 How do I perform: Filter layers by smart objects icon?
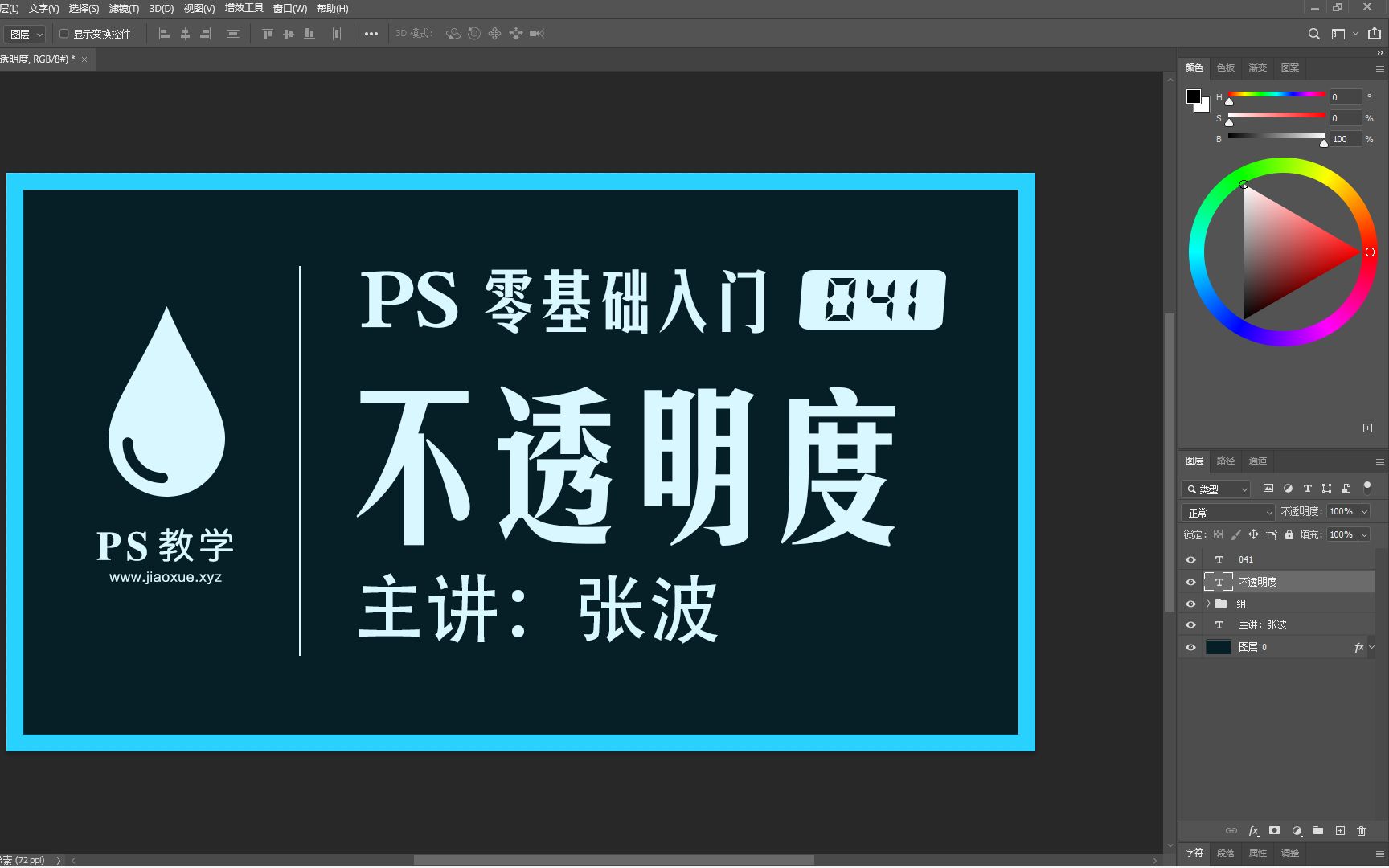[x=1346, y=488]
